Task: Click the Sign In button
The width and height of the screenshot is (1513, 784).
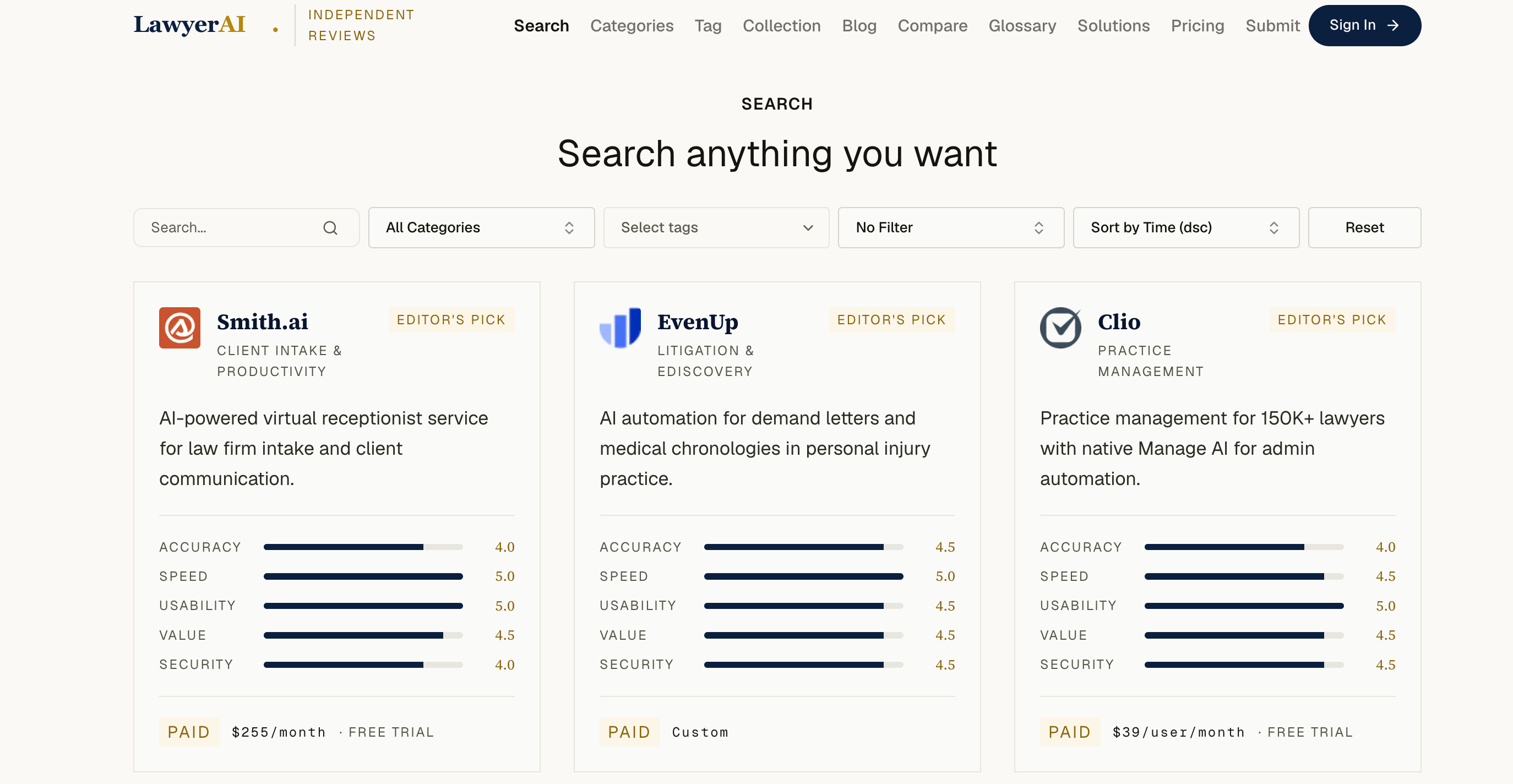Action: [1364, 25]
